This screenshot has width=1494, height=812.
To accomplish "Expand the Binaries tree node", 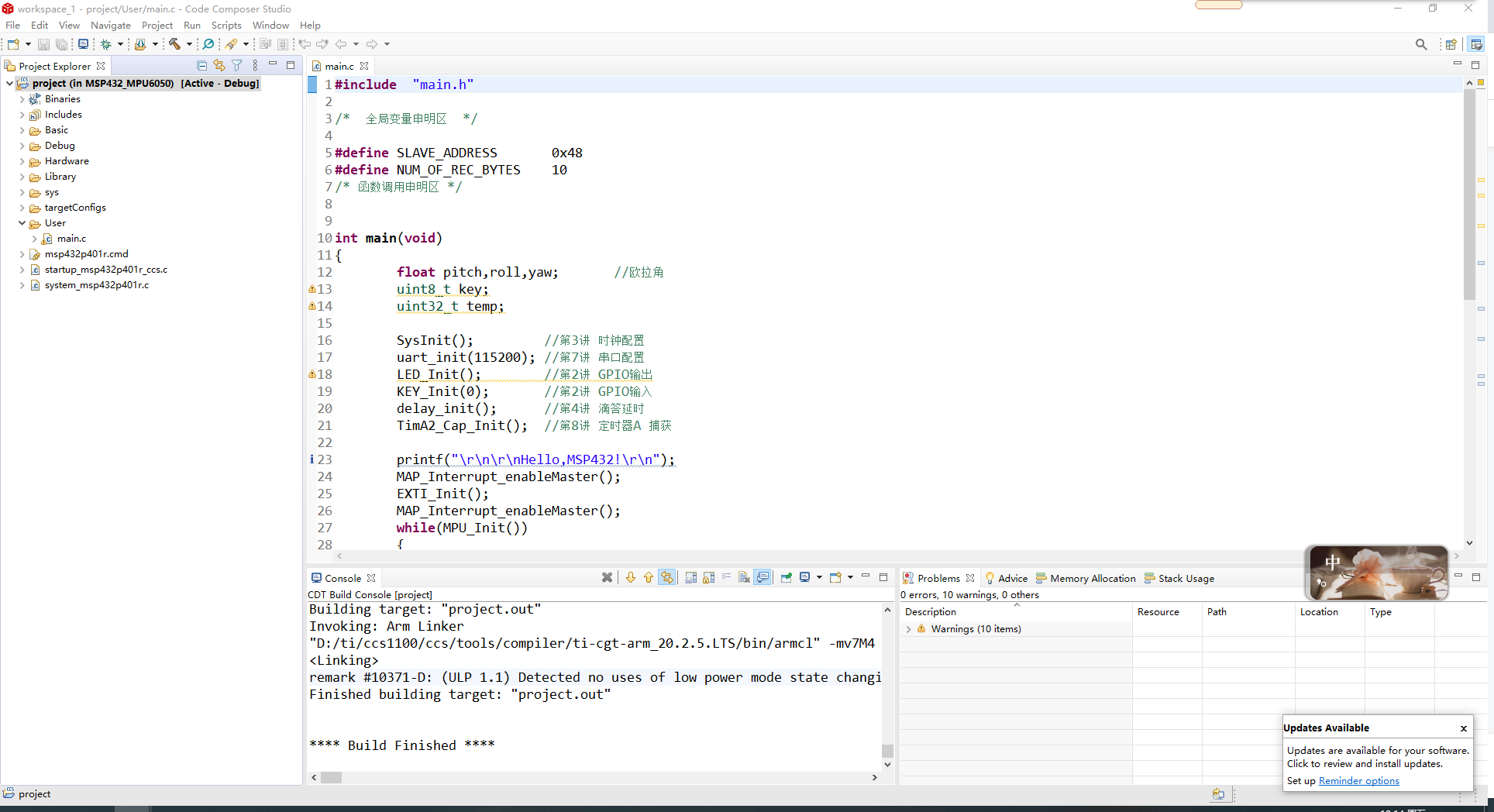I will coord(22,99).
